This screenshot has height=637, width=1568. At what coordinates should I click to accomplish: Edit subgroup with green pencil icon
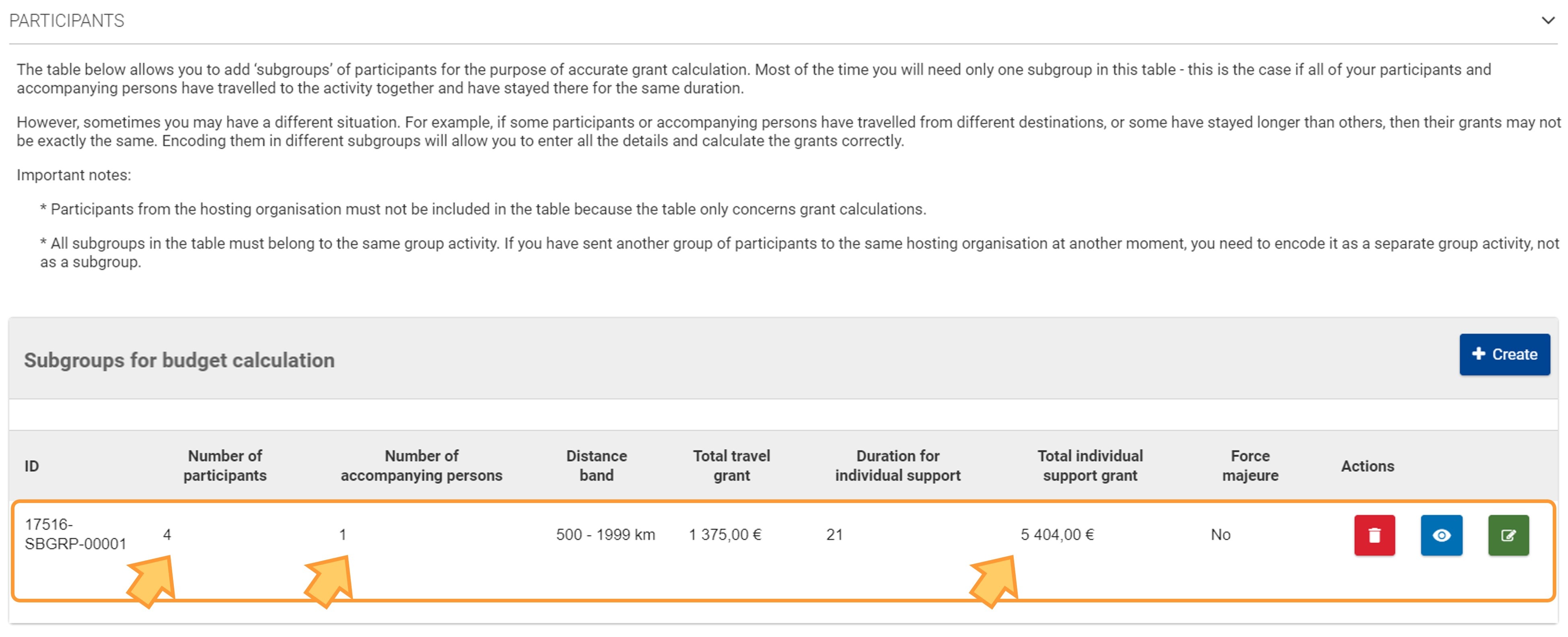click(x=1508, y=535)
